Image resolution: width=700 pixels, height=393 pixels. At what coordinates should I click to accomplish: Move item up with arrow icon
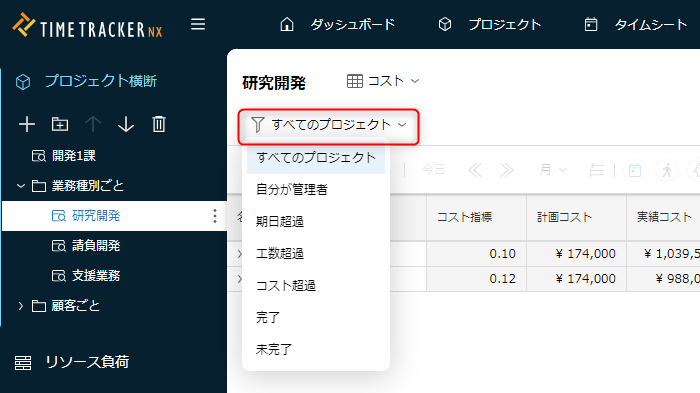[x=93, y=124]
